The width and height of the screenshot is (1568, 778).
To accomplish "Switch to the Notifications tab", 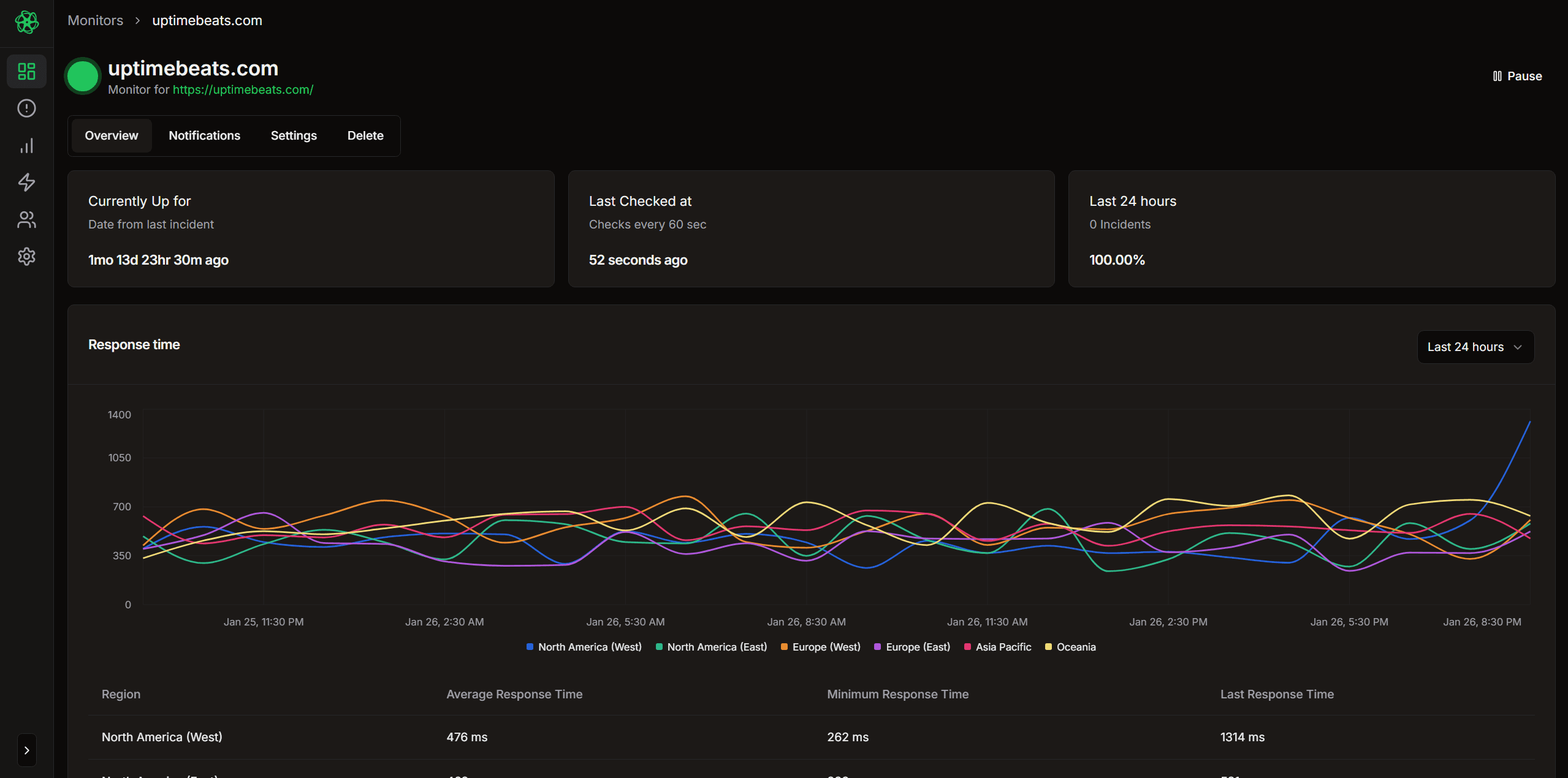I will (204, 135).
